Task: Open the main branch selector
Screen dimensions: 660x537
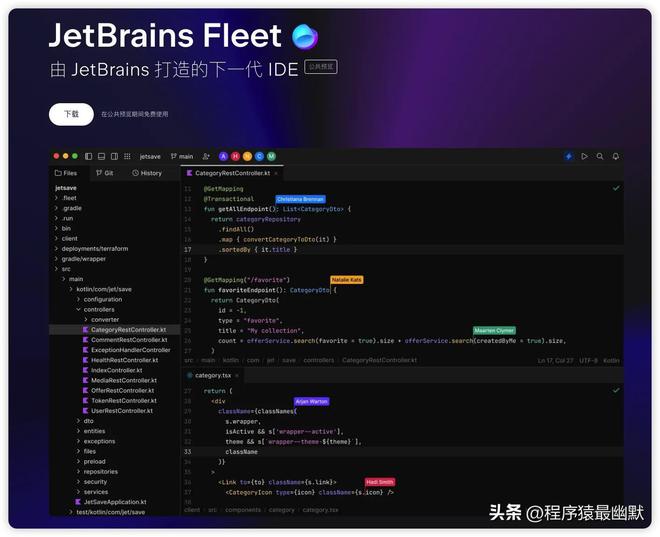Action: point(182,157)
